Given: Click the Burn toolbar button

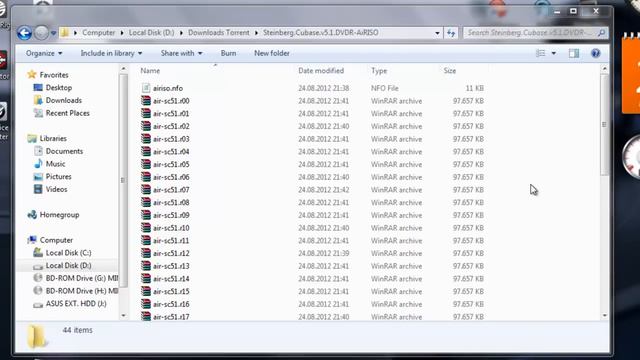Looking at the screenshot, I should click(x=228, y=53).
